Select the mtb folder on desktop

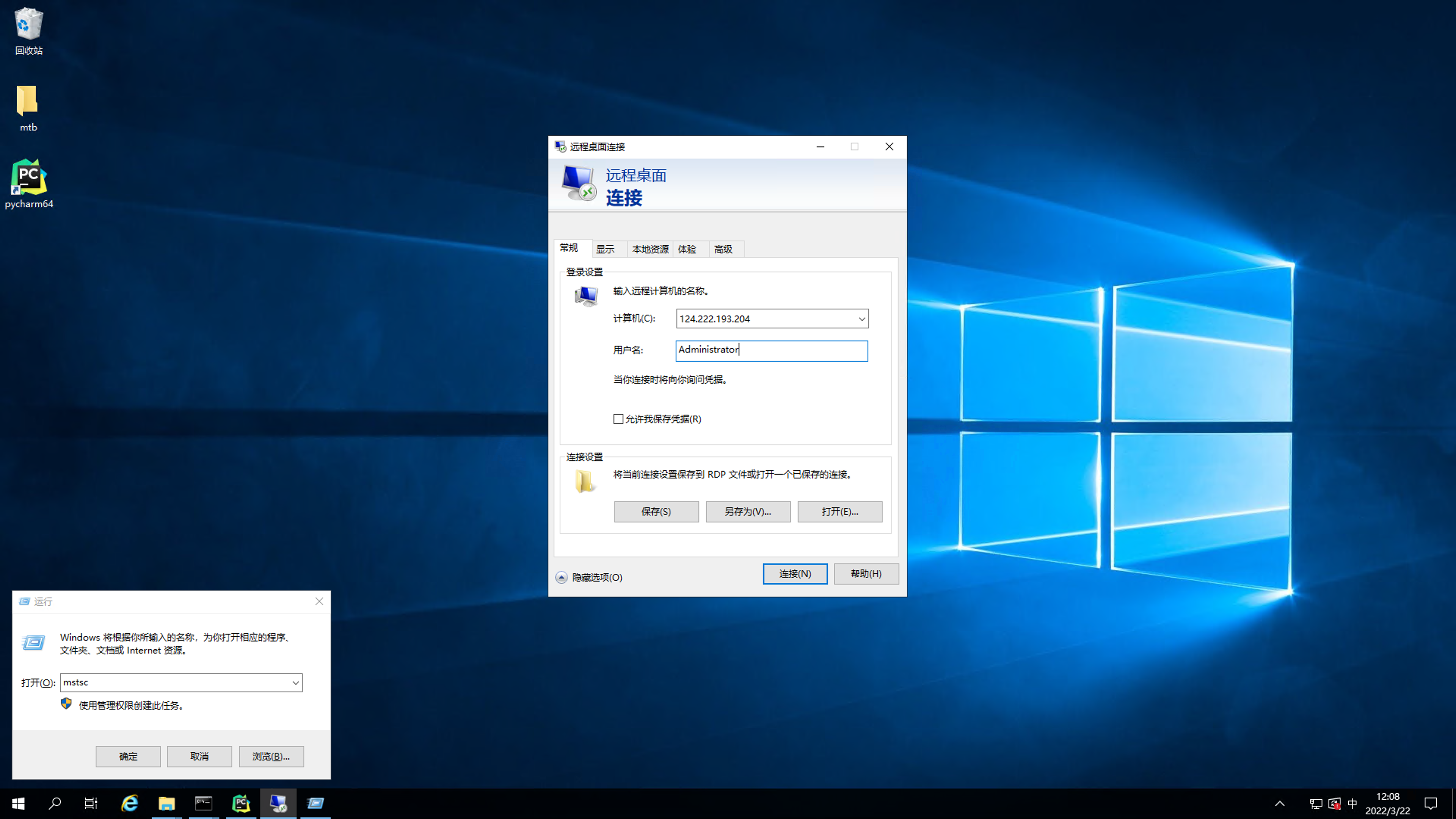click(x=28, y=103)
